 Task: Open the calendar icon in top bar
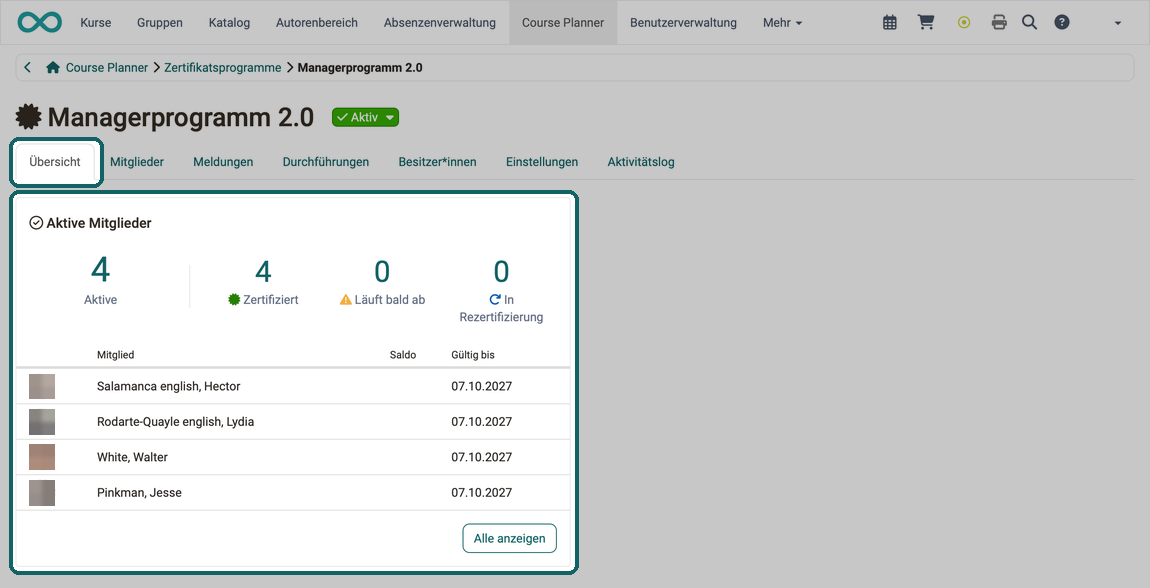coord(890,23)
